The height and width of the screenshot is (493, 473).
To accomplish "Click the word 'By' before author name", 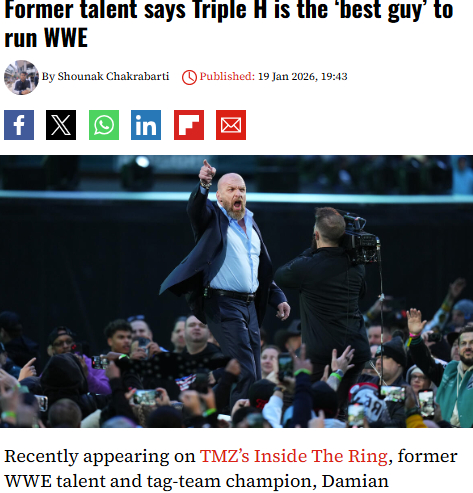I will 48,77.
